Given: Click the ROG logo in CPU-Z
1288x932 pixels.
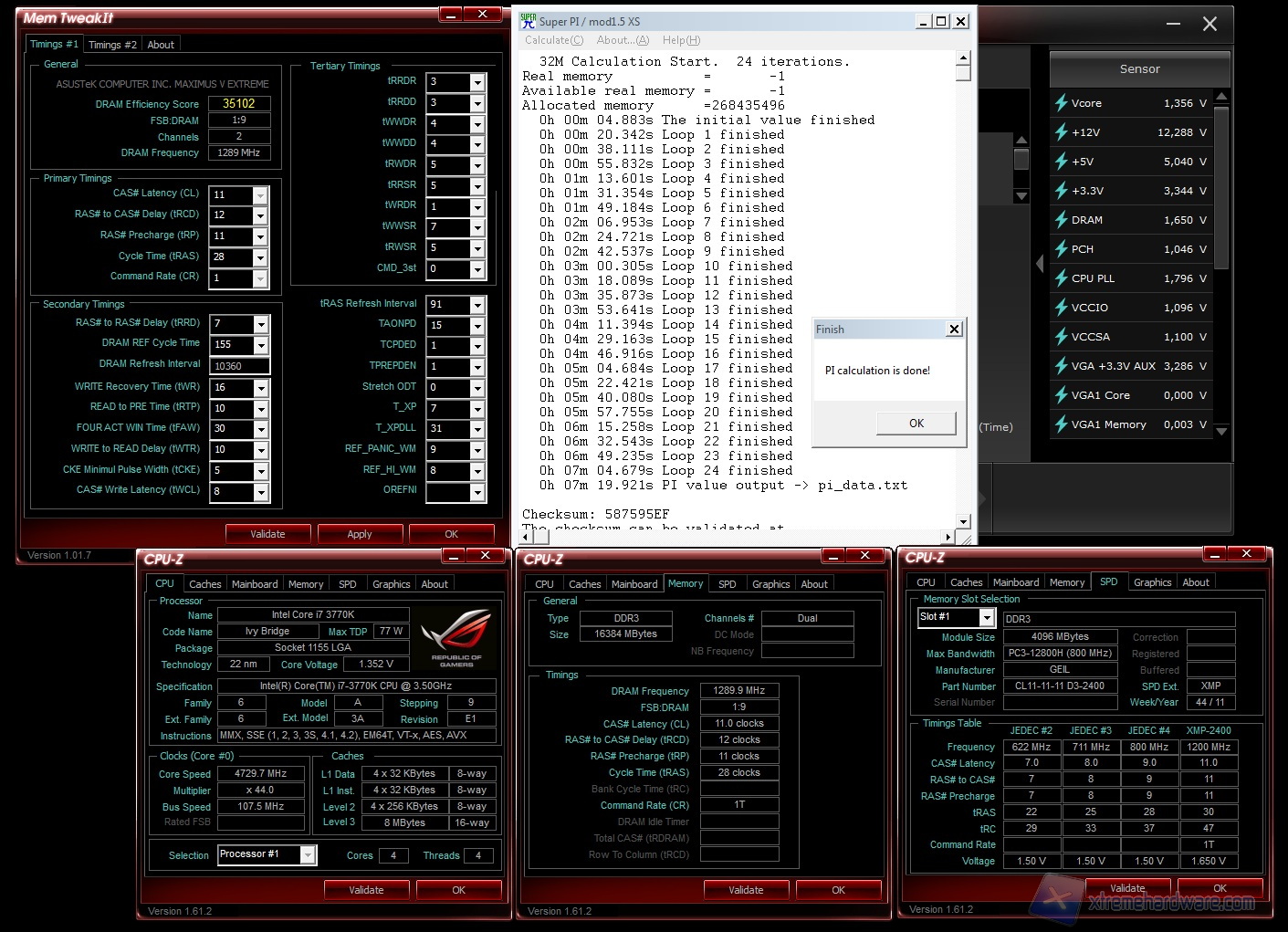Looking at the screenshot, I should pos(457,639).
